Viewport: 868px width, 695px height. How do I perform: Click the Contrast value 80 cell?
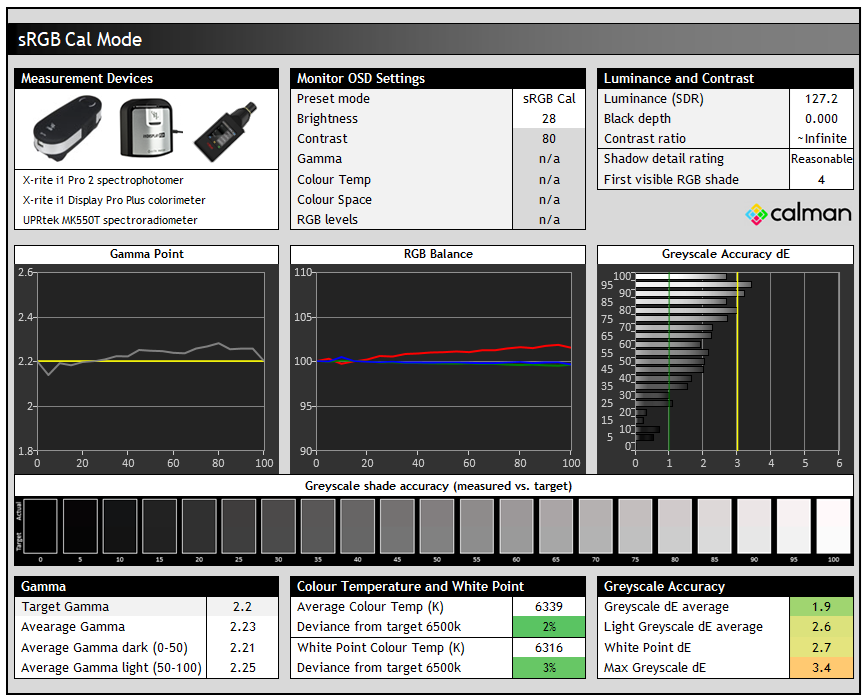548,139
